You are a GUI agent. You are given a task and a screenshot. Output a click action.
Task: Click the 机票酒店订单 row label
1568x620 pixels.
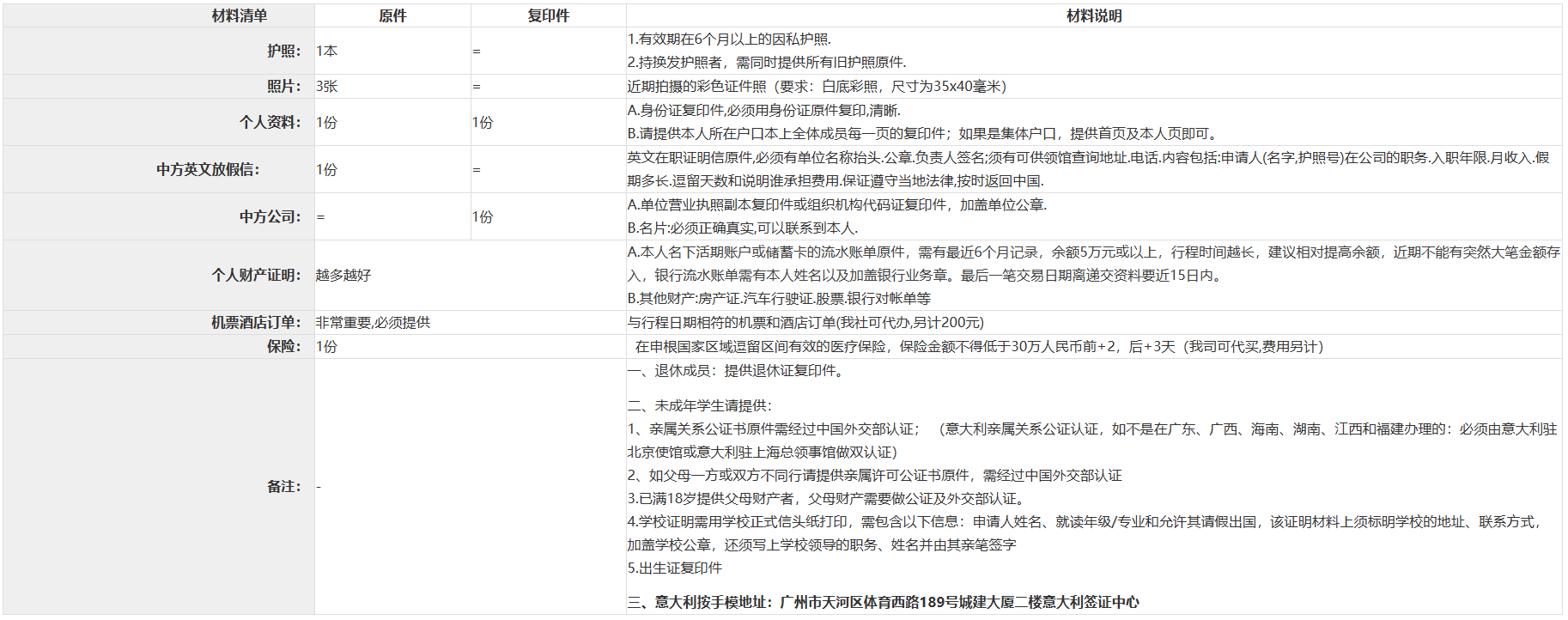coord(256,322)
